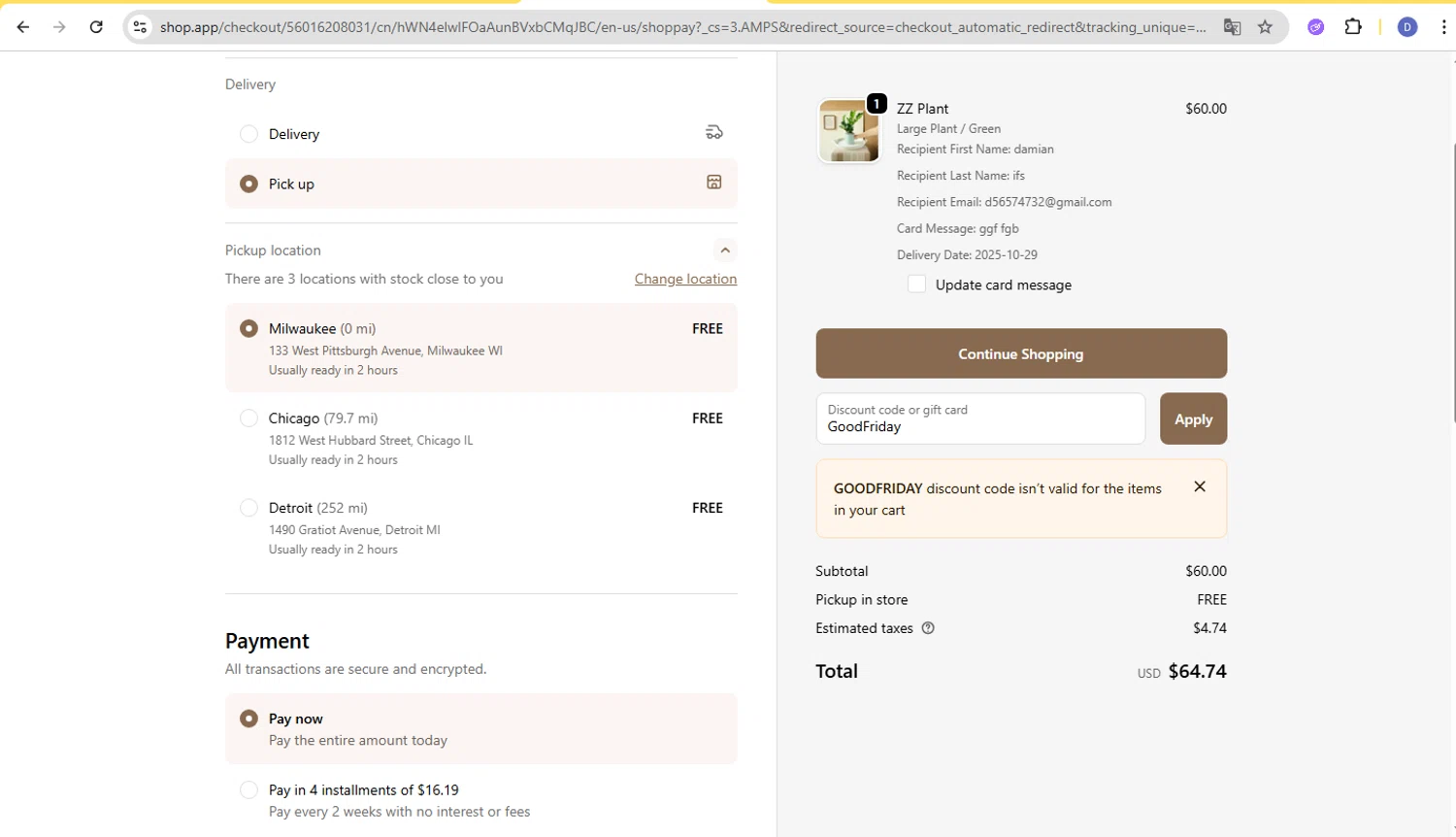This screenshot has width=1456, height=837.
Task: Select Pay in 4 installments option
Action: [x=249, y=790]
